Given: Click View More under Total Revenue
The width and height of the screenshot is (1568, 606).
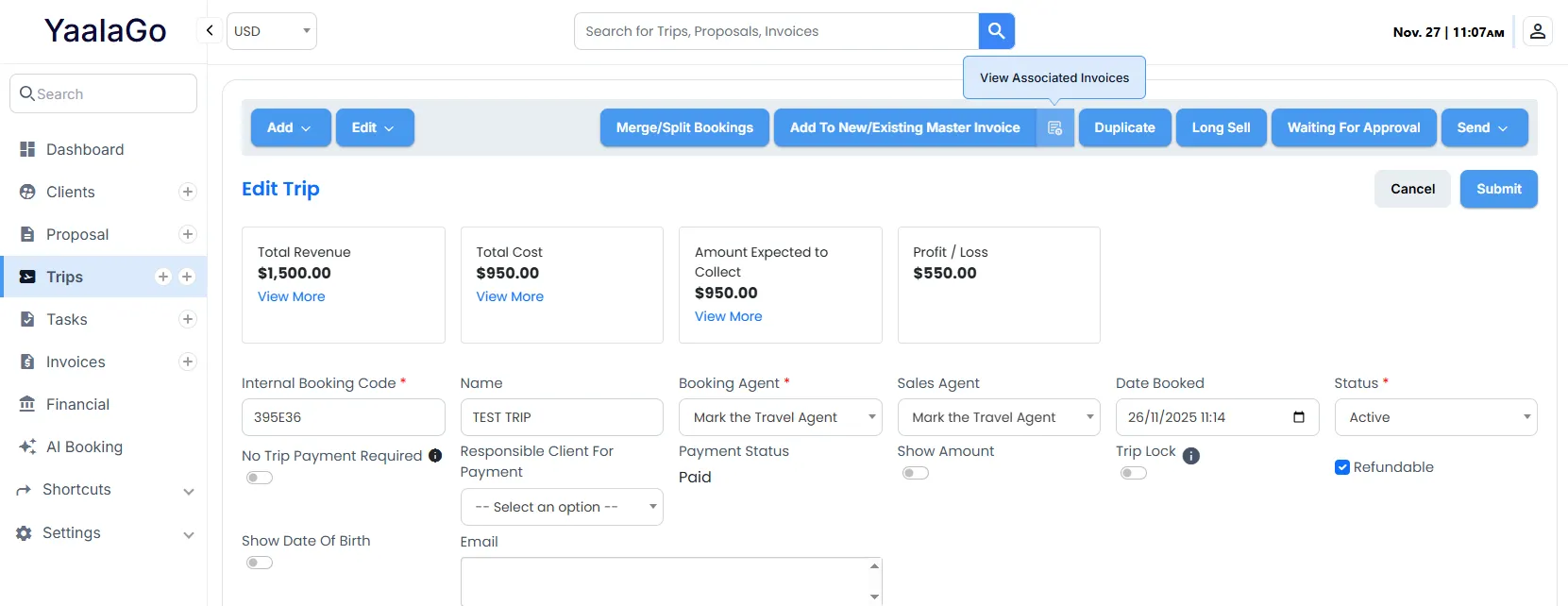Looking at the screenshot, I should pos(292,296).
